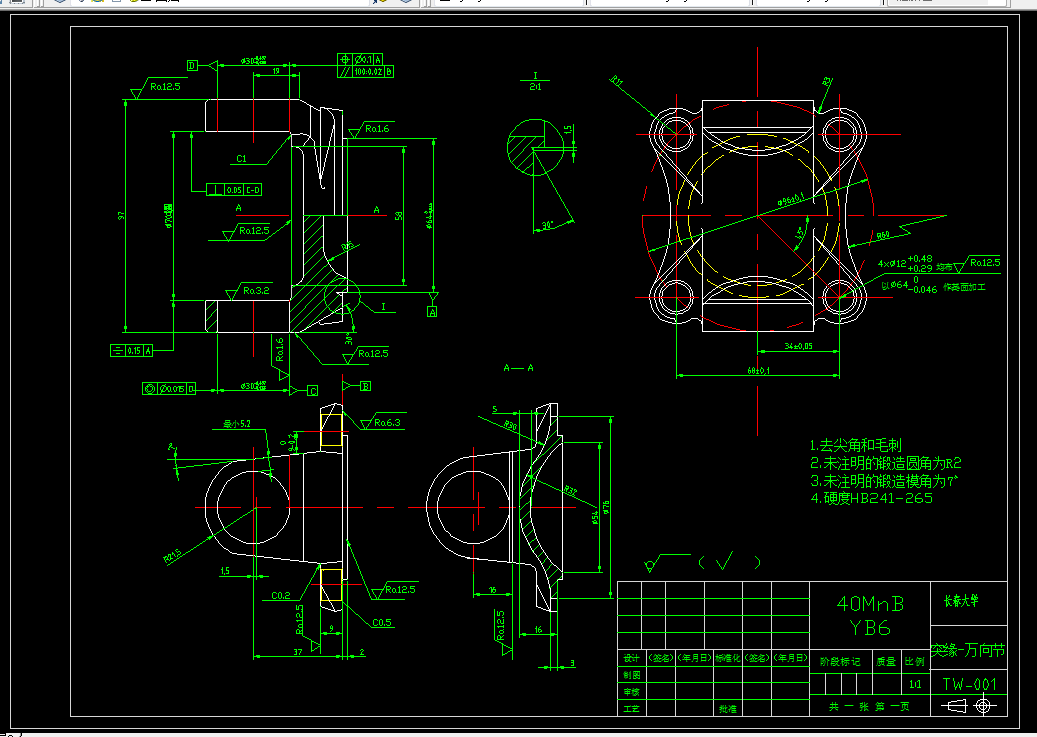Screen dimensions: 1037x737
Task: Select the 设计 row label
Action: tap(632, 658)
